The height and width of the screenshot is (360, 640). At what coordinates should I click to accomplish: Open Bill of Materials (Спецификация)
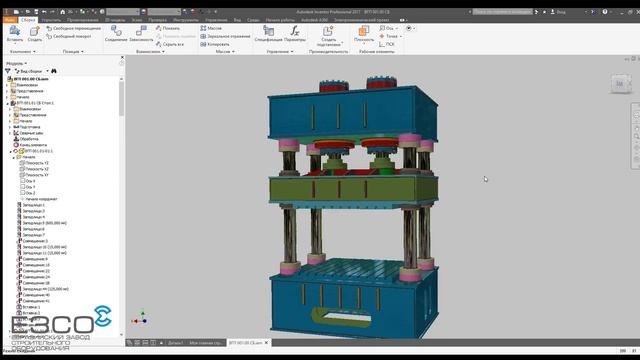click(x=268, y=34)
